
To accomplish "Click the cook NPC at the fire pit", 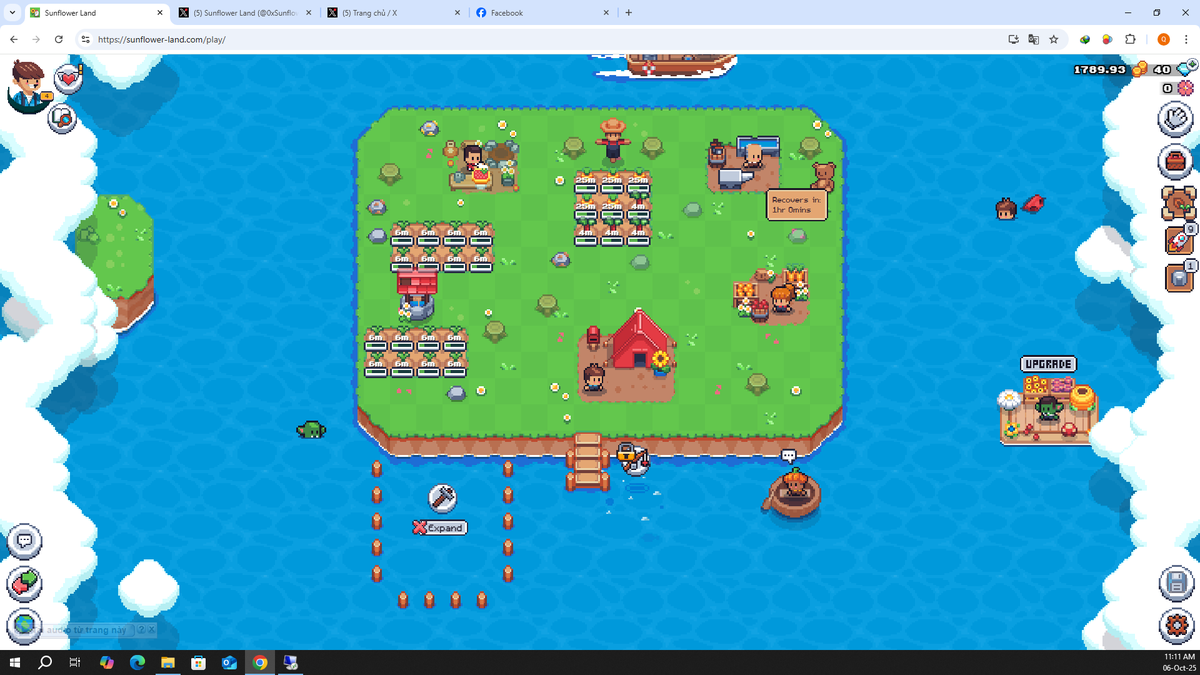I will (x=473, y=158).
